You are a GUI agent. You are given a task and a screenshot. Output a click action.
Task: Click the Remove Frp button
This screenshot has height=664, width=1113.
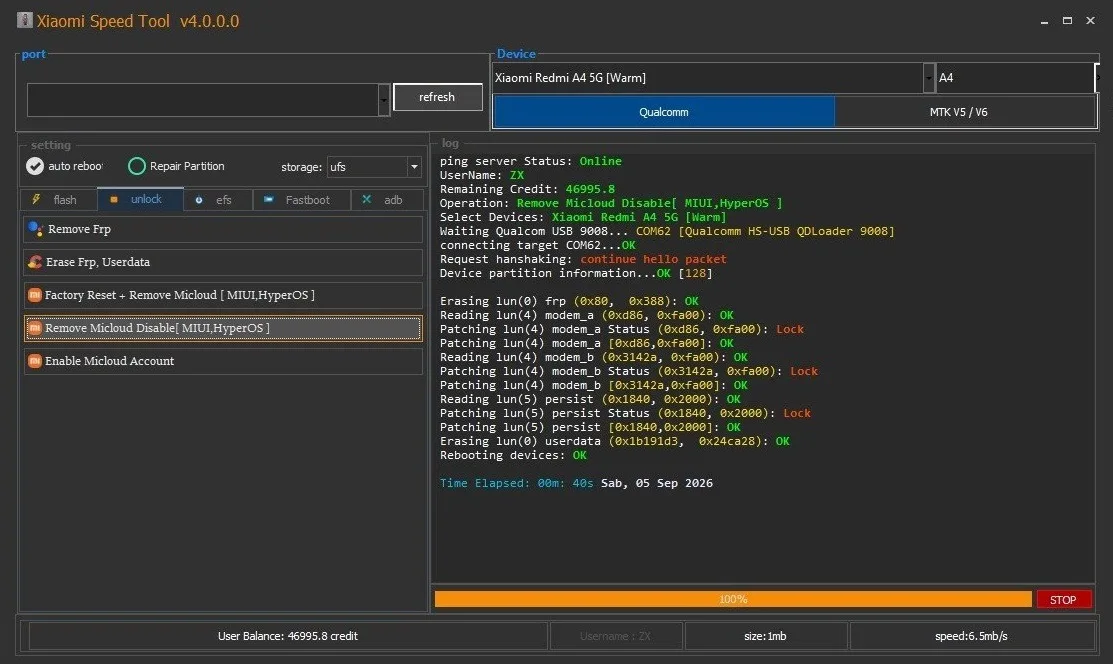[223, 229]
